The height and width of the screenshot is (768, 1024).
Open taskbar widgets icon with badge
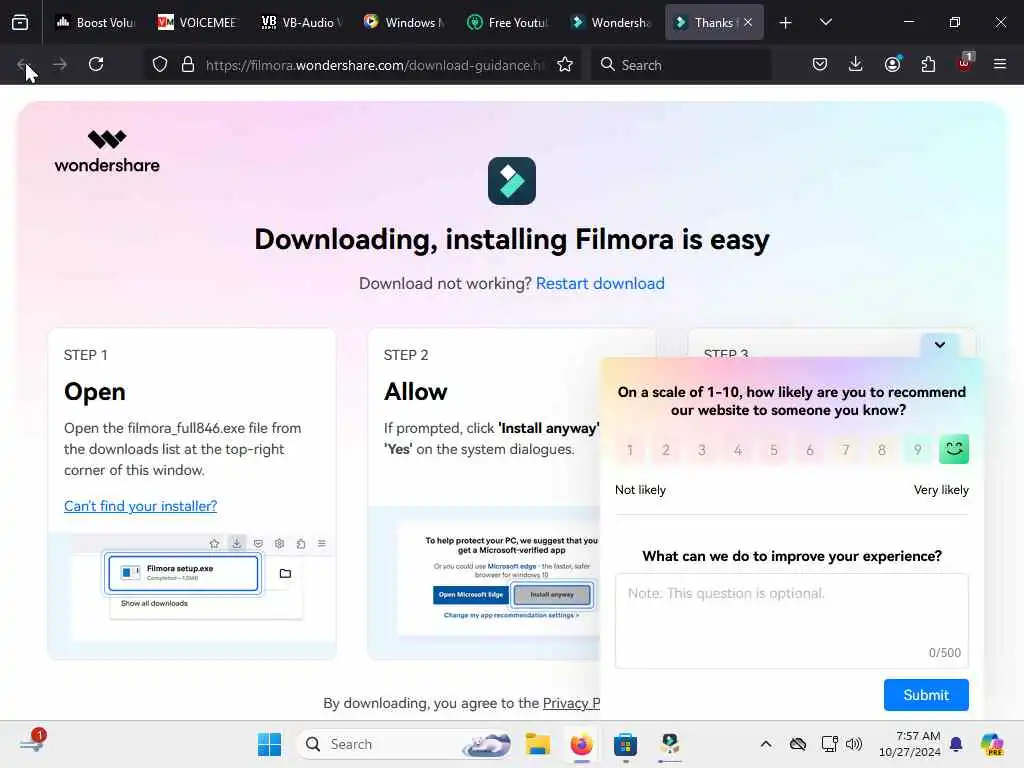coord(33,743)
